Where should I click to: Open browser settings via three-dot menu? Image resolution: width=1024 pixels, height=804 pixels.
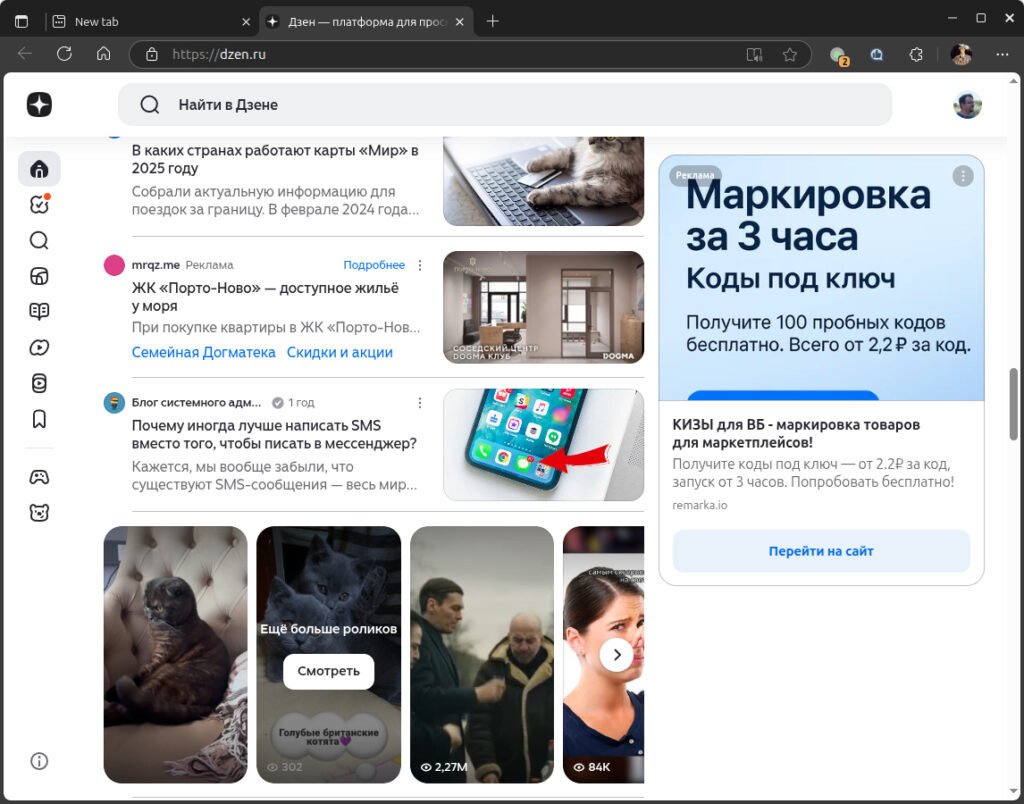coord(1002,54)
